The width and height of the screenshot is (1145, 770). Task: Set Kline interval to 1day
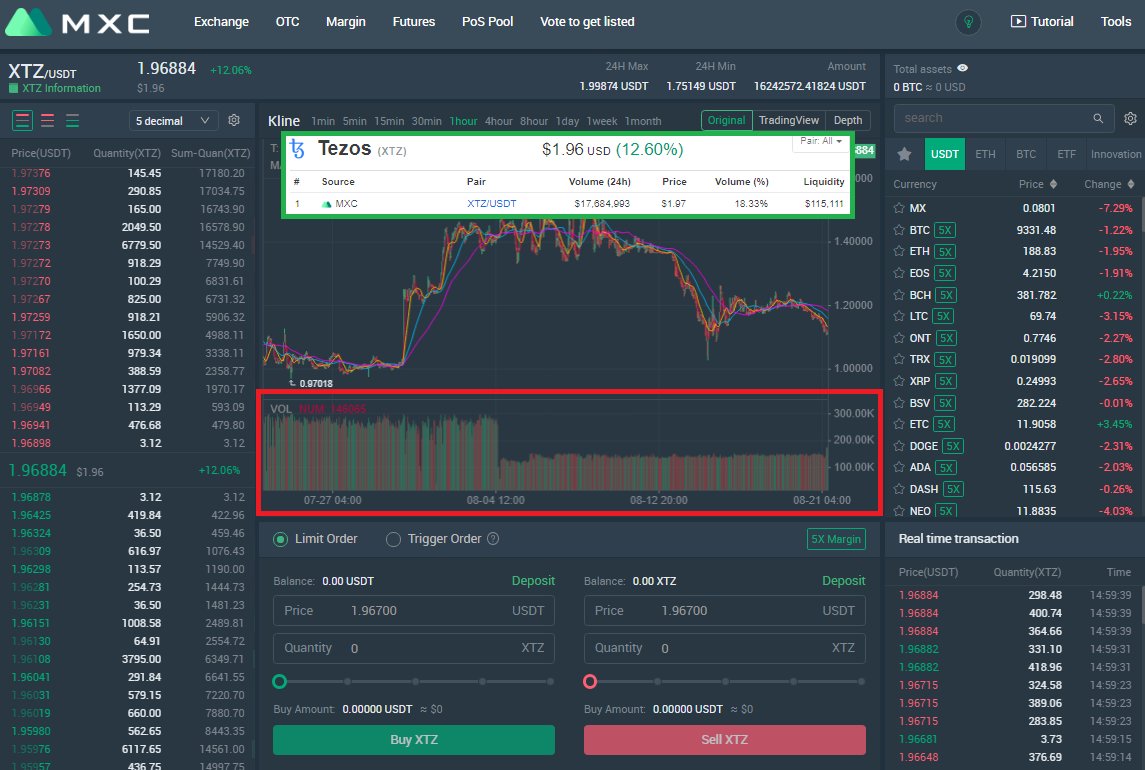[x=567, y=121]
